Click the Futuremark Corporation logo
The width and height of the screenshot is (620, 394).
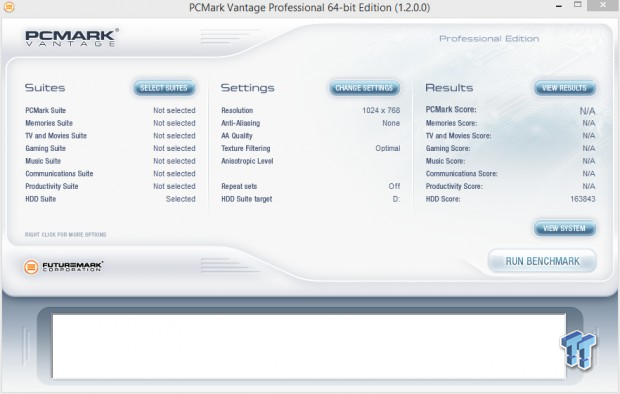coord(64,267)
